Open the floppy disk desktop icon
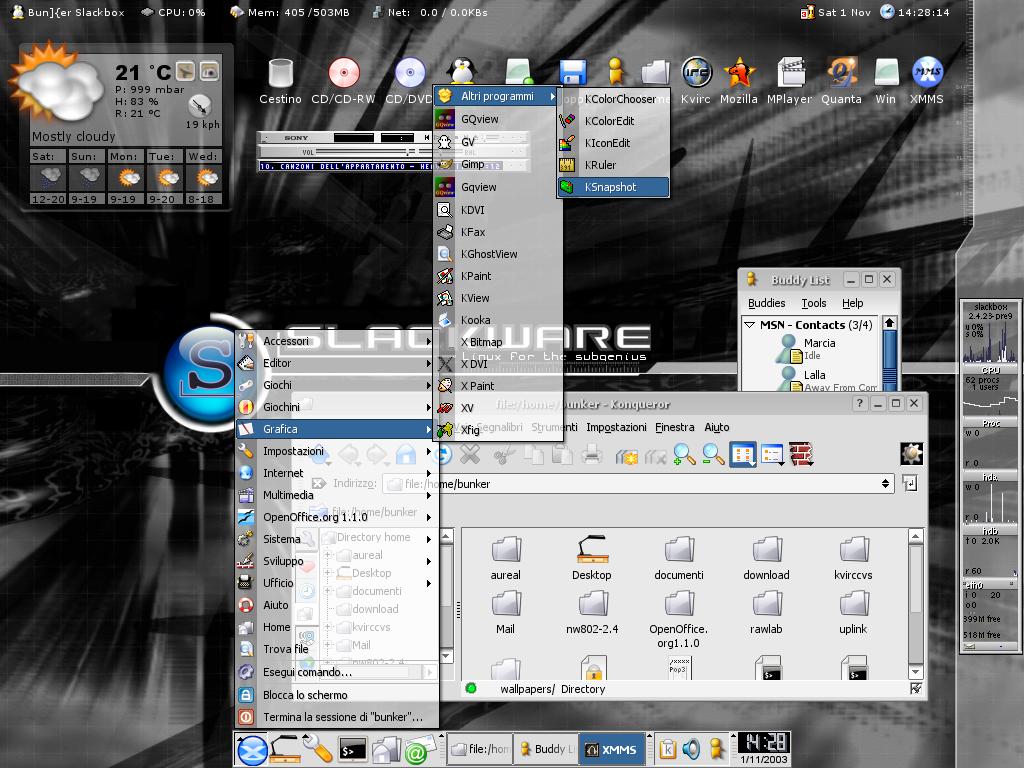1024x768 pixels. [573, 72]
